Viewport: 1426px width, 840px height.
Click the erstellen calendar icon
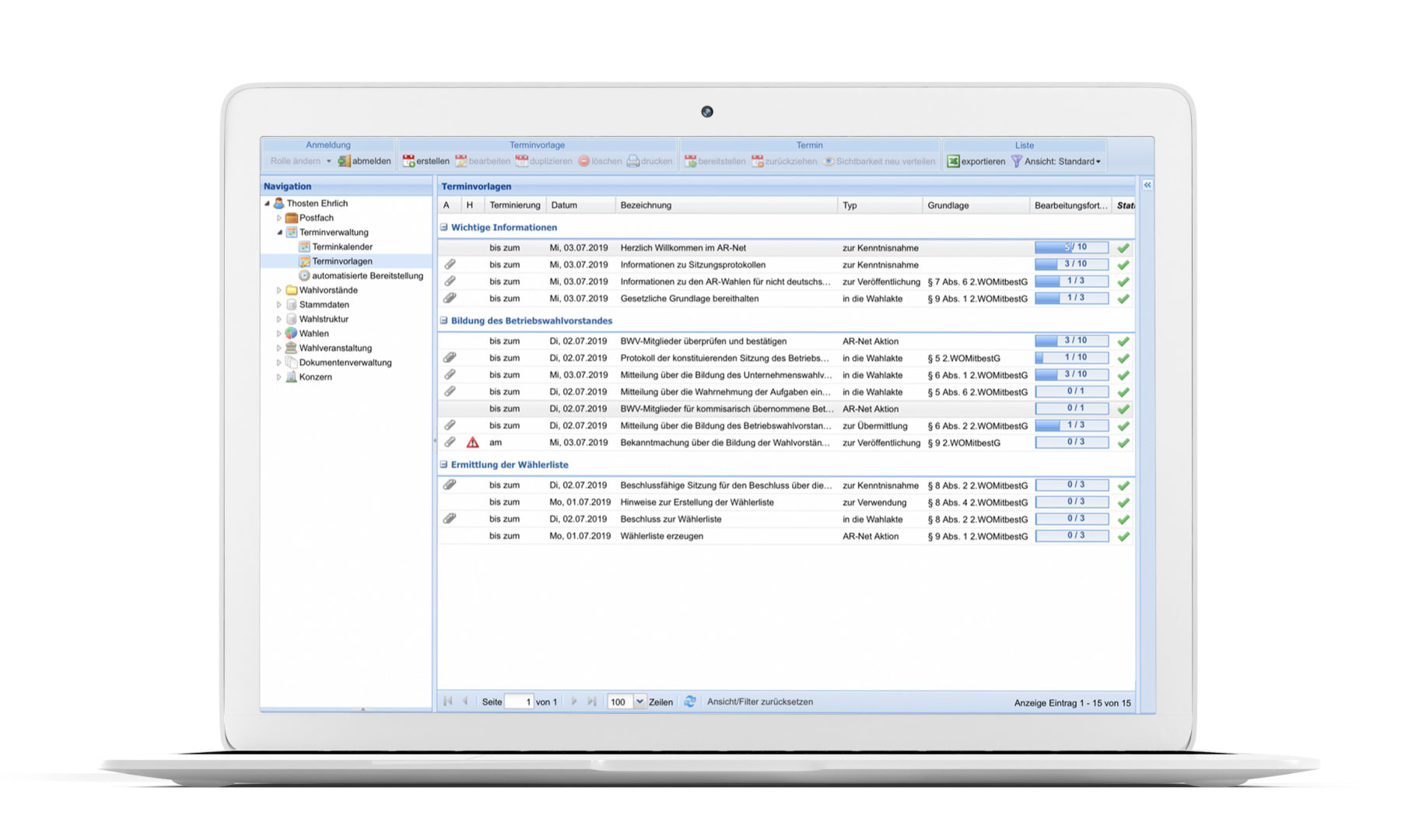point(408,161)
